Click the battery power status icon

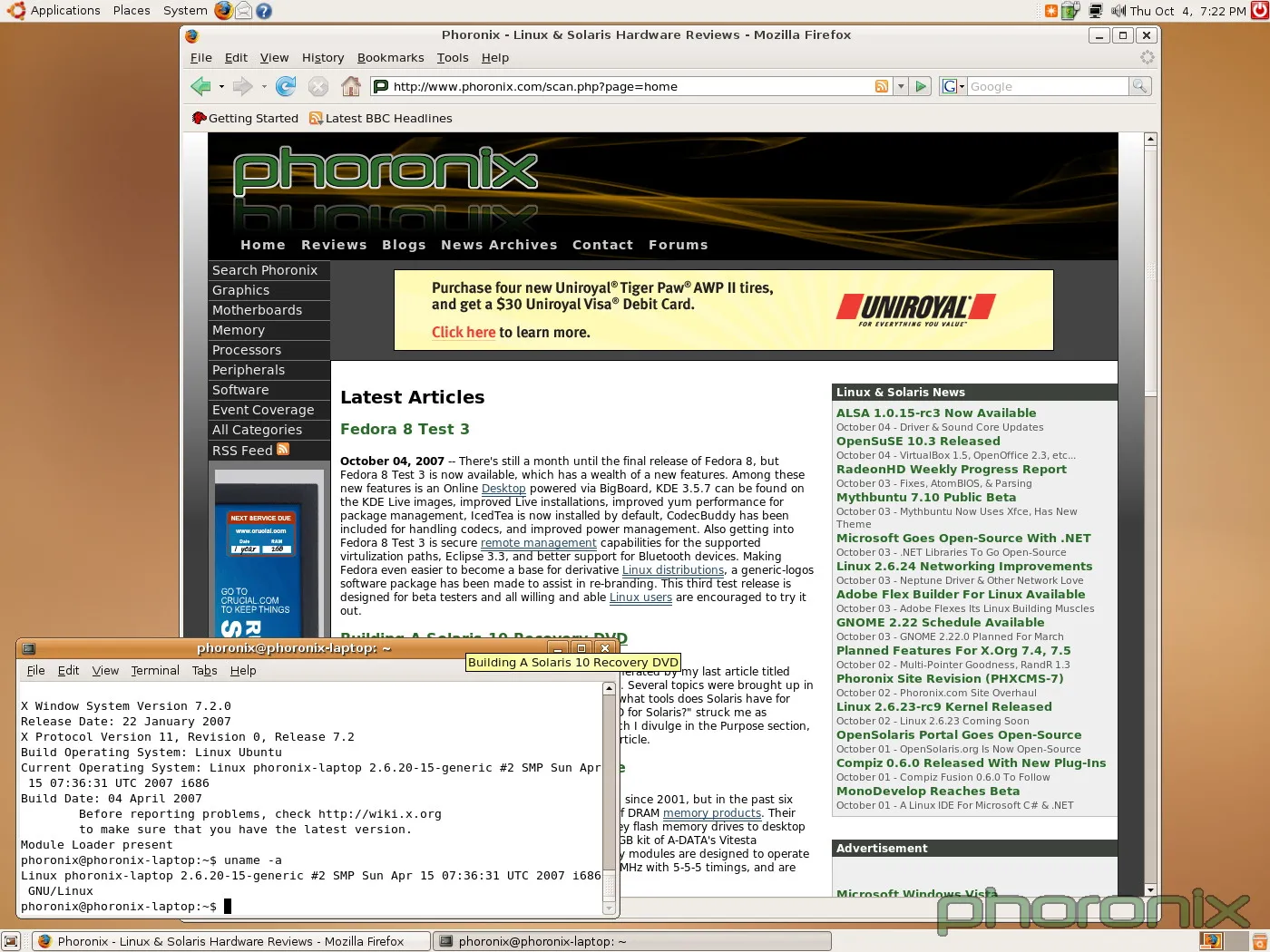[1070, 11]
